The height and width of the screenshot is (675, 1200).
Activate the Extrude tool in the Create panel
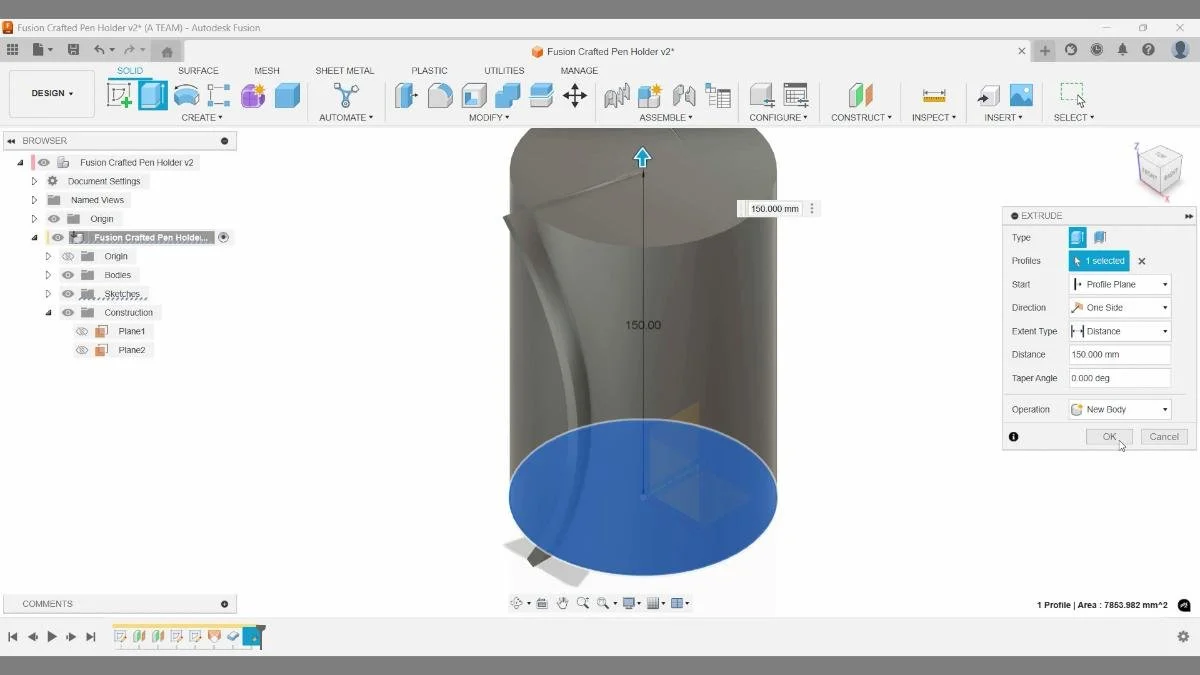151,93
